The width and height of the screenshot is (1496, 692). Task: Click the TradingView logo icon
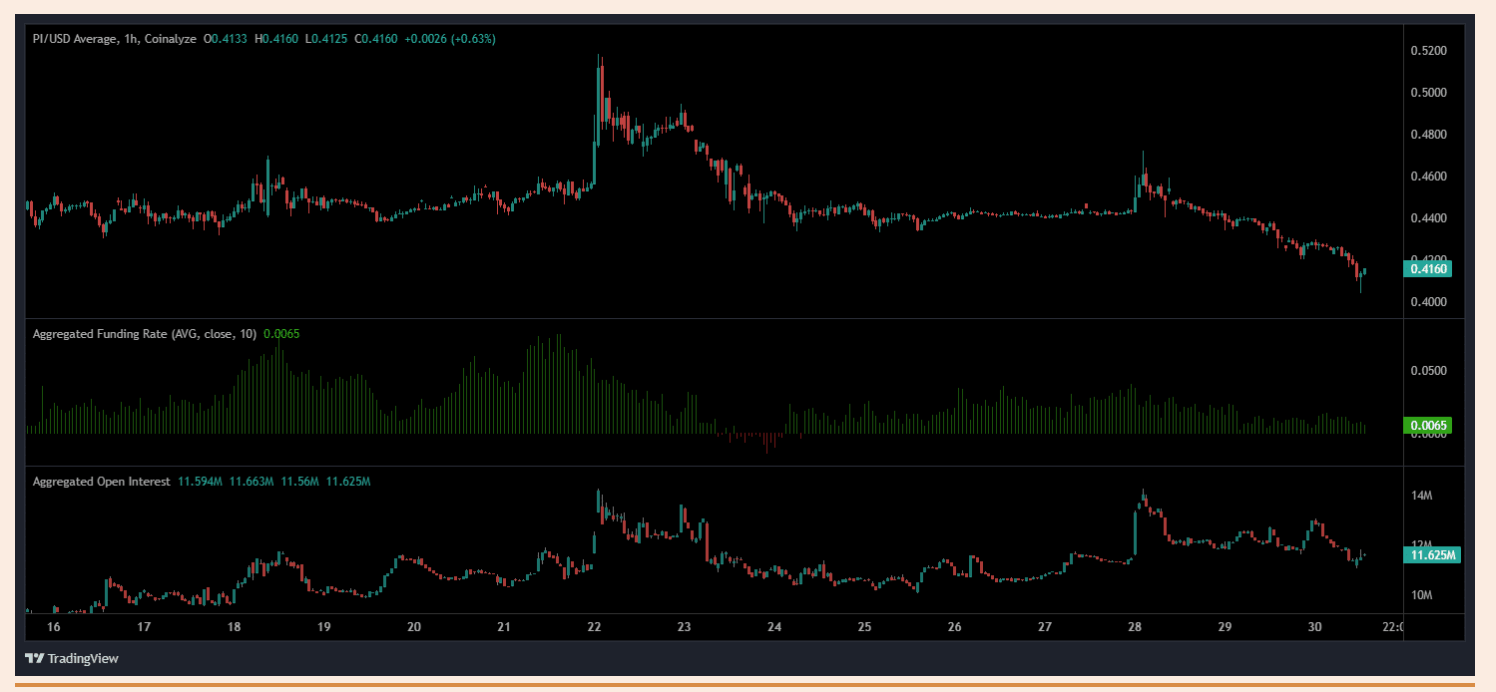coord(35,659)
